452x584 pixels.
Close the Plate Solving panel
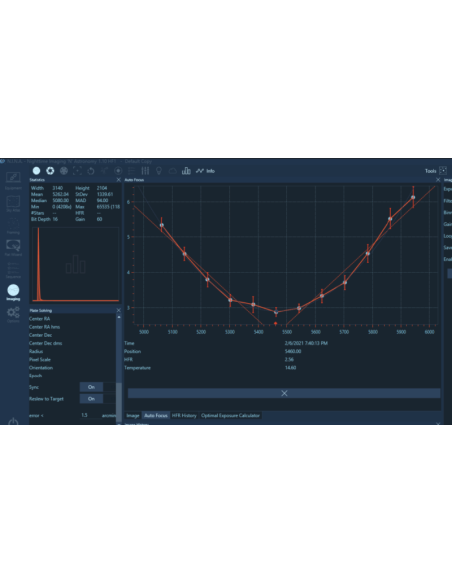coord(119,310)
